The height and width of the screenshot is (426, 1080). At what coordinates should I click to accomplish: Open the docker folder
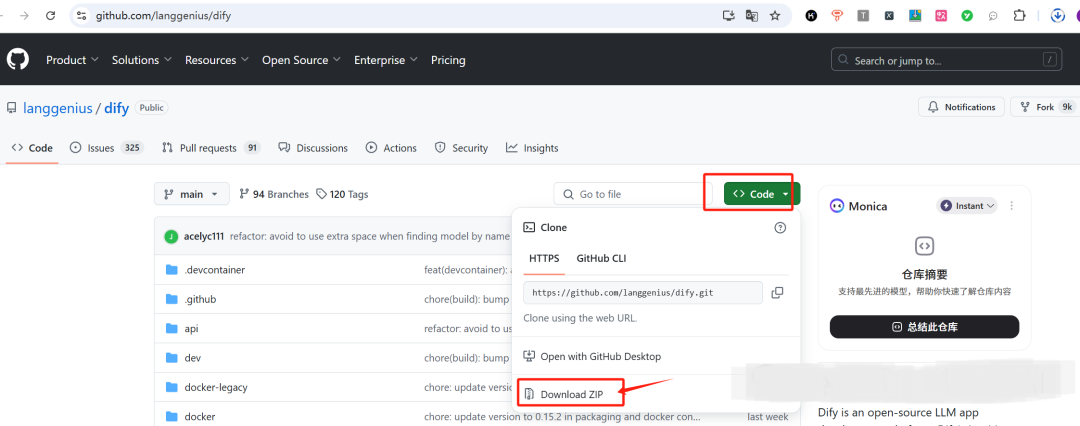tap(200, 416)
